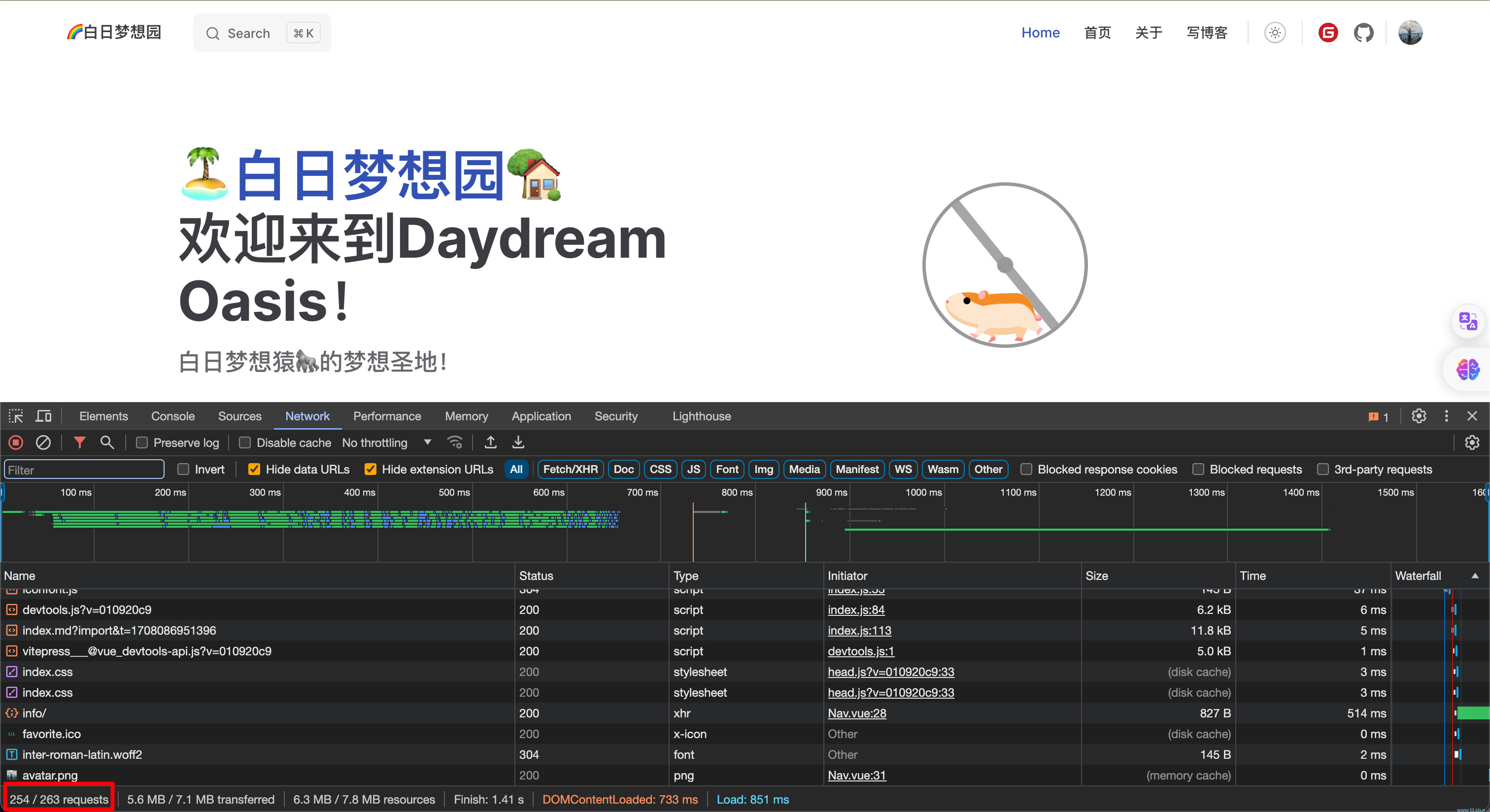This screenshot has height=812, width=1490.
Task: Open the Application tab
Action: [x=541, y=416]
